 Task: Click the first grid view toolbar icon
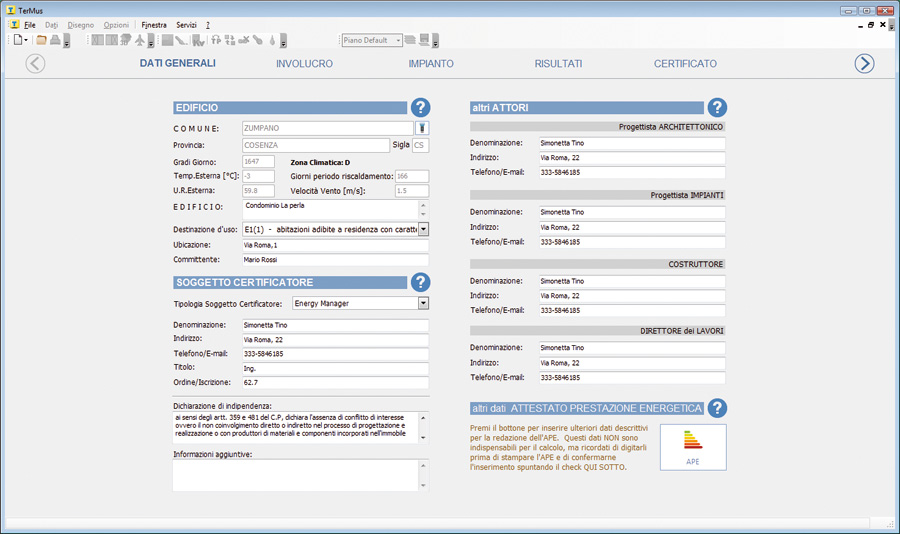tap(98, 40)
